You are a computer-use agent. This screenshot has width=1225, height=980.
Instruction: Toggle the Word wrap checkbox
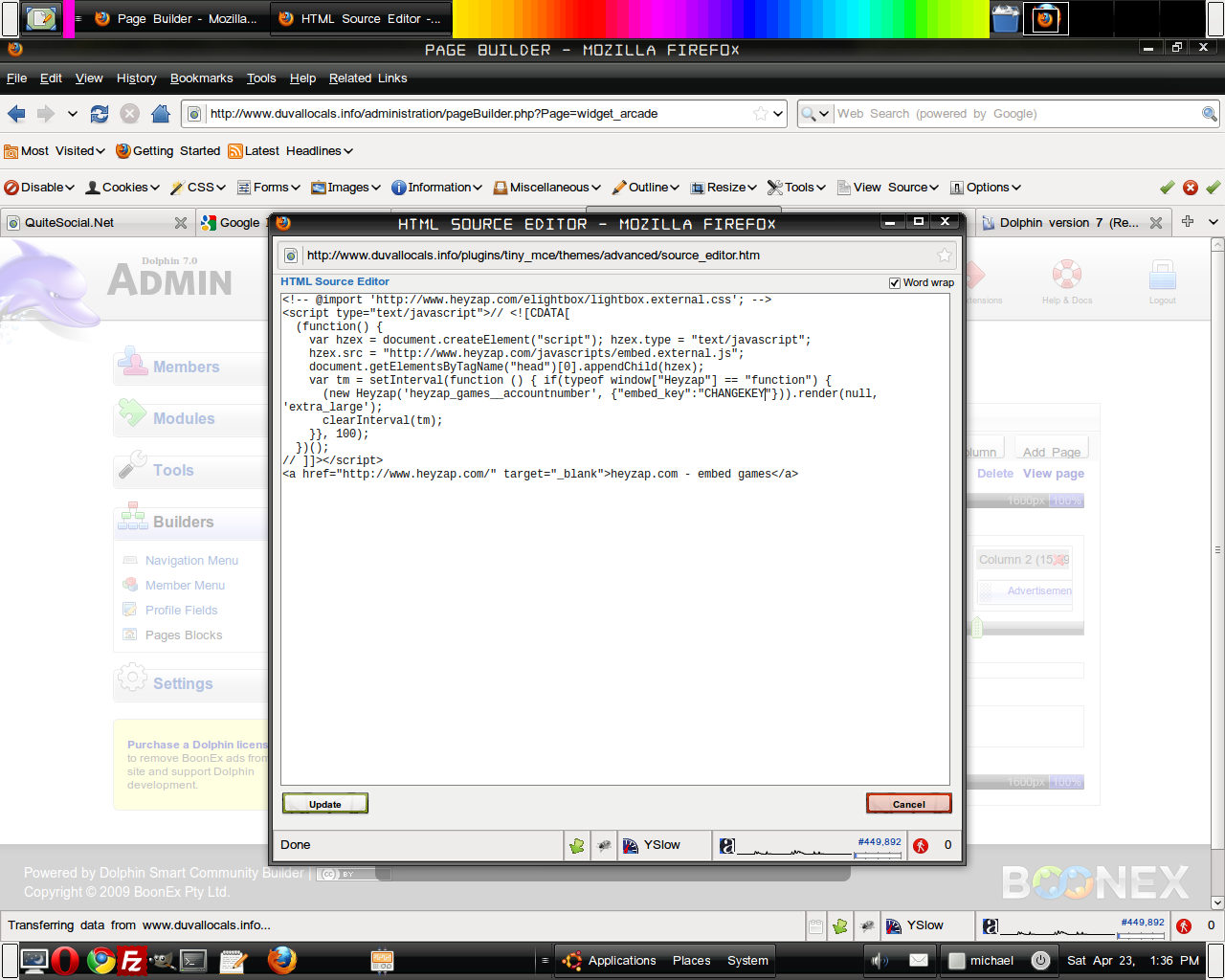(895, 282)
